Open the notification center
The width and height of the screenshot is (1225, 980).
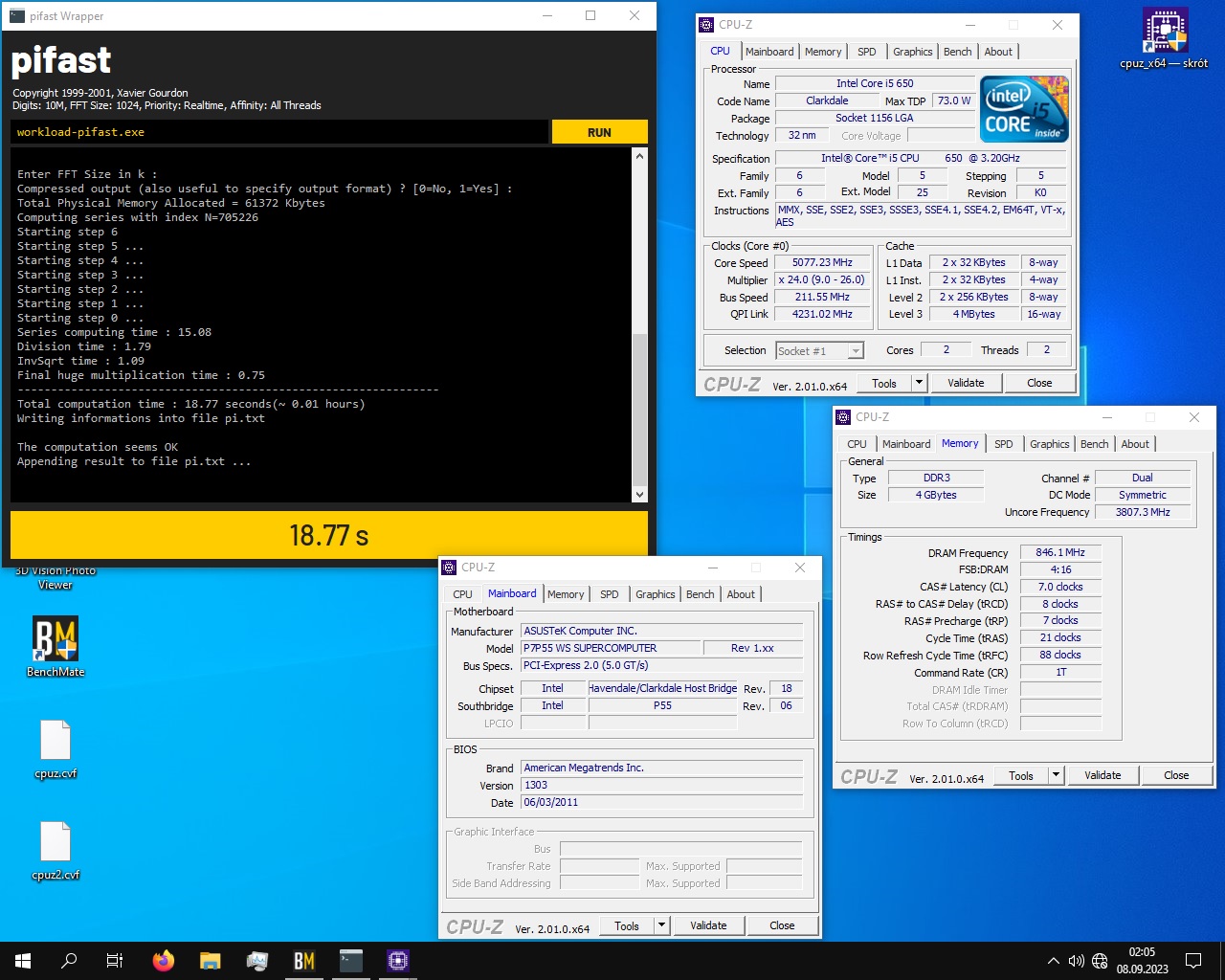1193,961
